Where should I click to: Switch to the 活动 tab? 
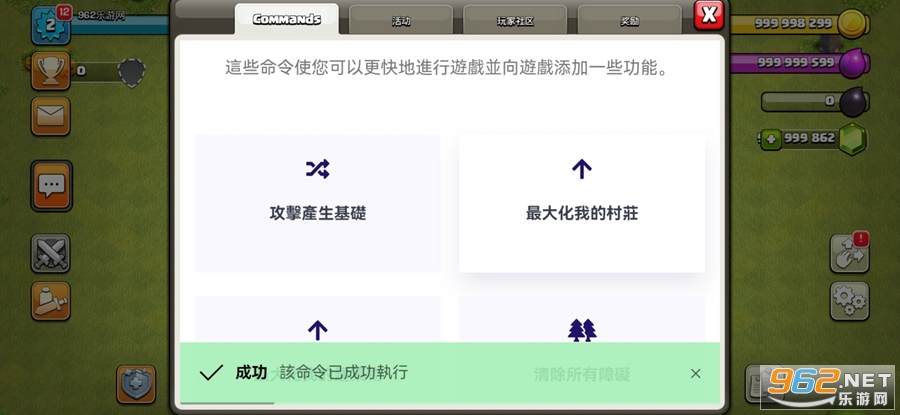401,21
